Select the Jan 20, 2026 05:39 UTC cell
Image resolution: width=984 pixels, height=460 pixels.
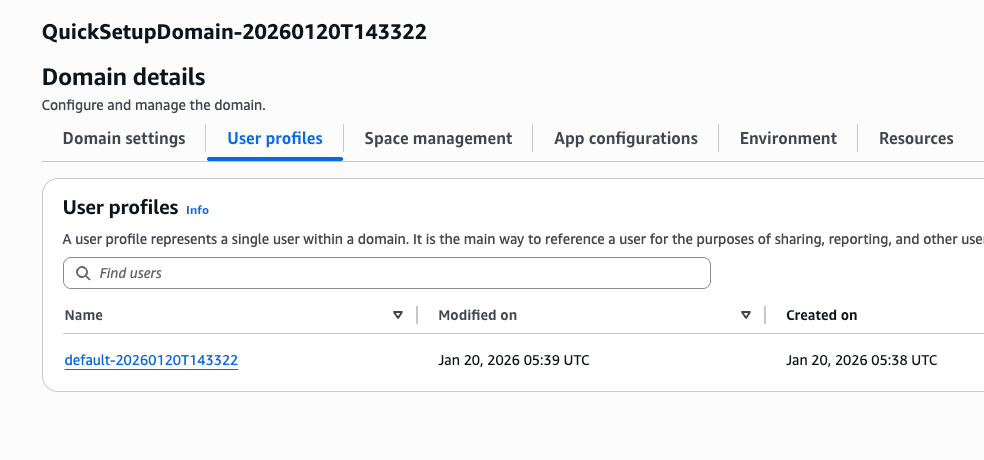[514, 360]
